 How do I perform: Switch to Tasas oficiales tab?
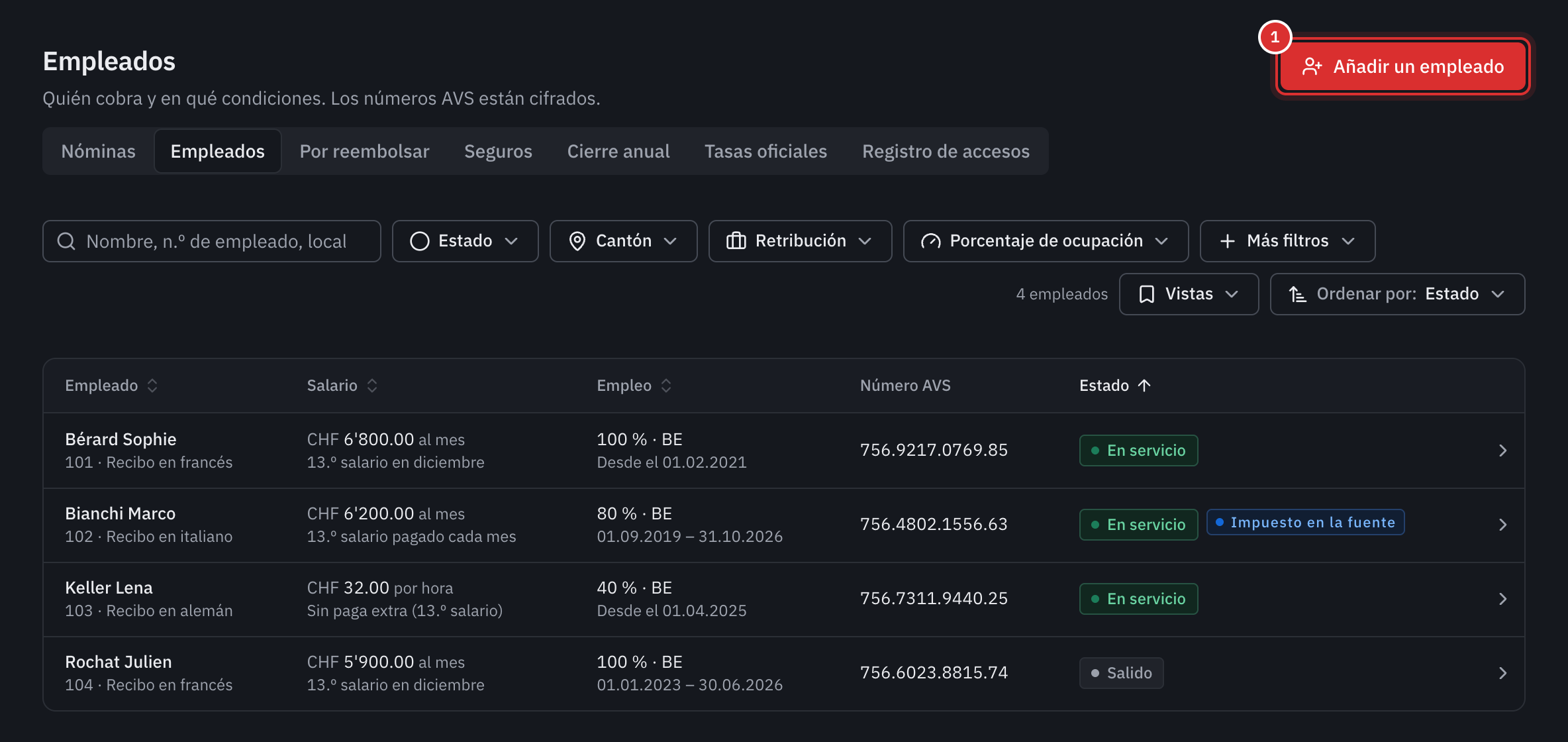coord(765,151)
